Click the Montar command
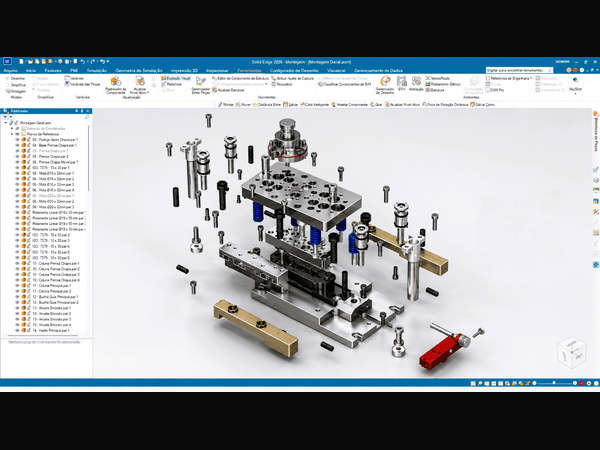 (226, 104)
